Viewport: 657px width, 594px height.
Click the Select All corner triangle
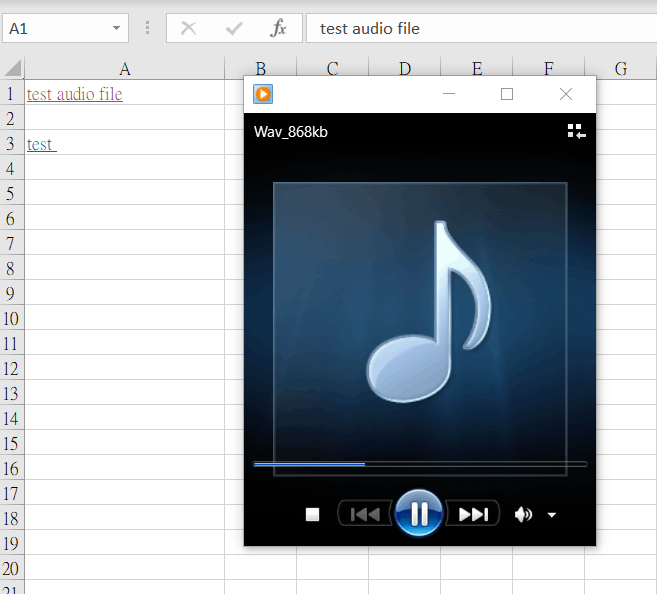13,68
